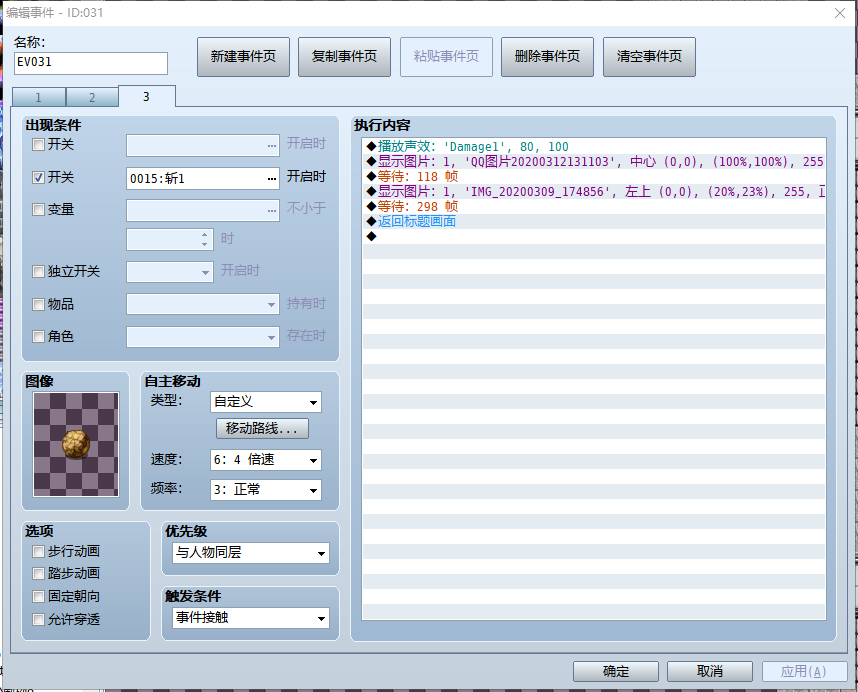Click the 名称 field containing EV031

(x=91, y=63)
